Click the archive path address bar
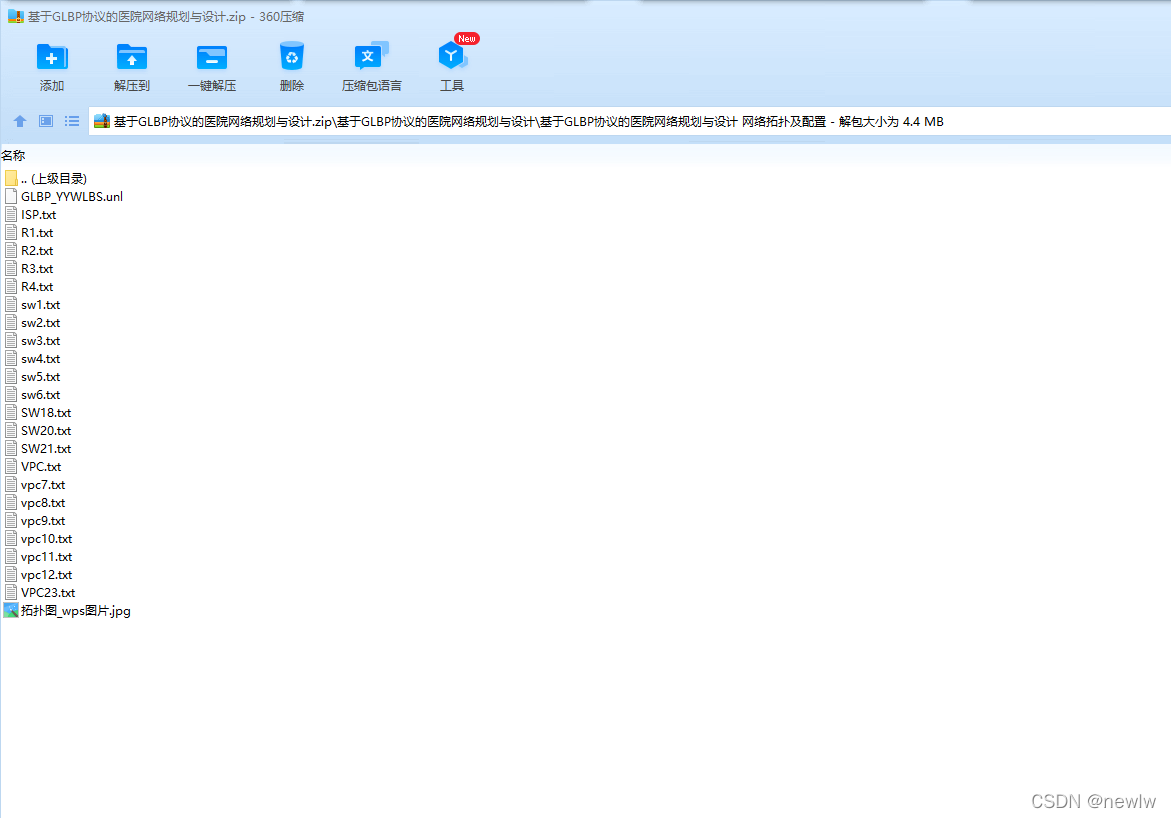The width and height of the screenshot is (1171, 818). [x=630, y=121]
